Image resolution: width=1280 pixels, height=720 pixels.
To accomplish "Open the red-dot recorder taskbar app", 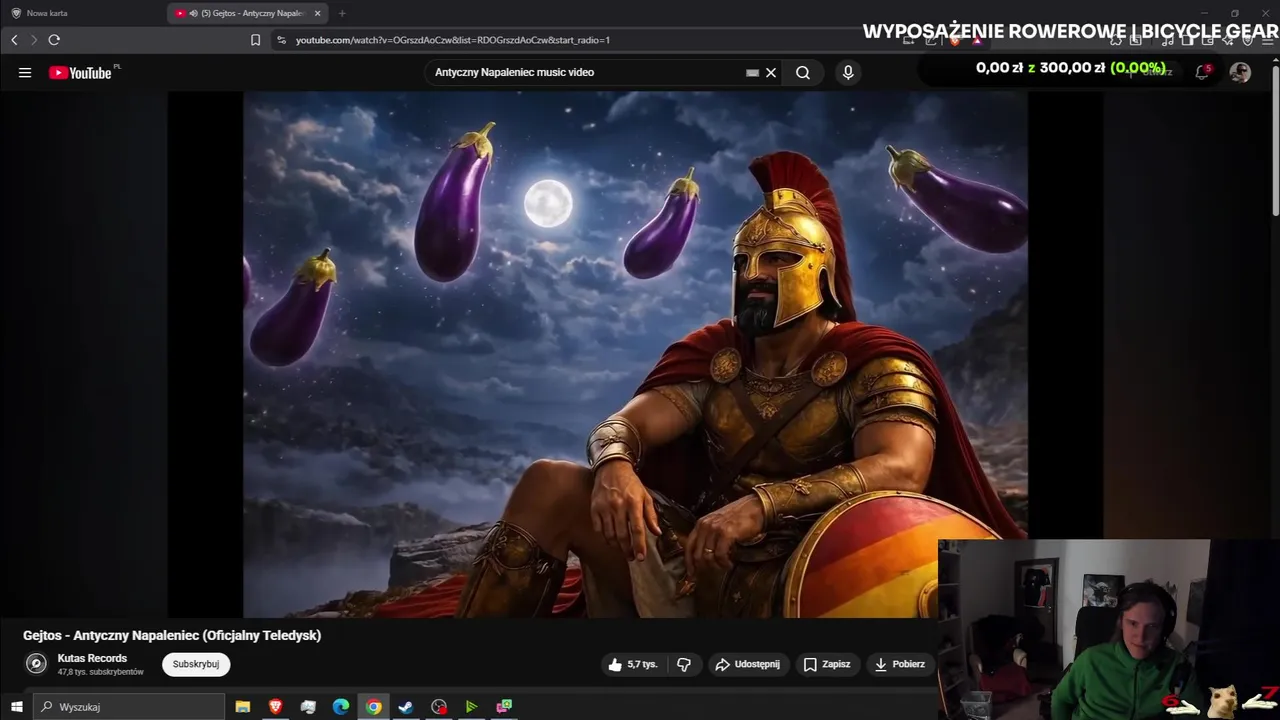I will click(x=439, y=706).
